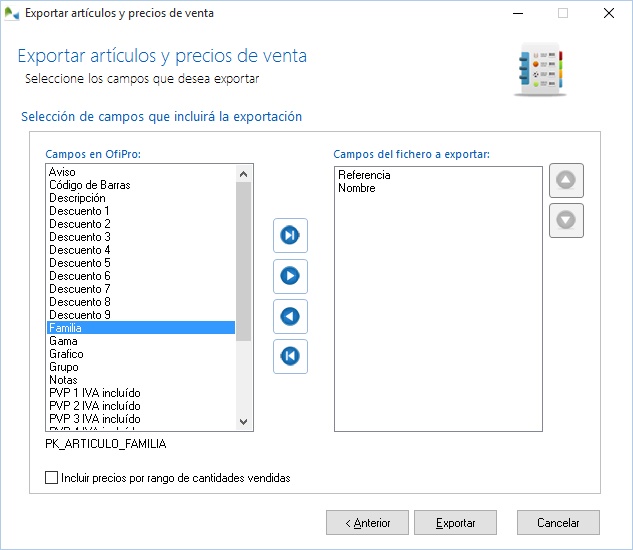Screen dimensions: 633x550
Task: Click the PK_ARTICULO_FAMILIA field identifier text
Action: click(106, 444)
